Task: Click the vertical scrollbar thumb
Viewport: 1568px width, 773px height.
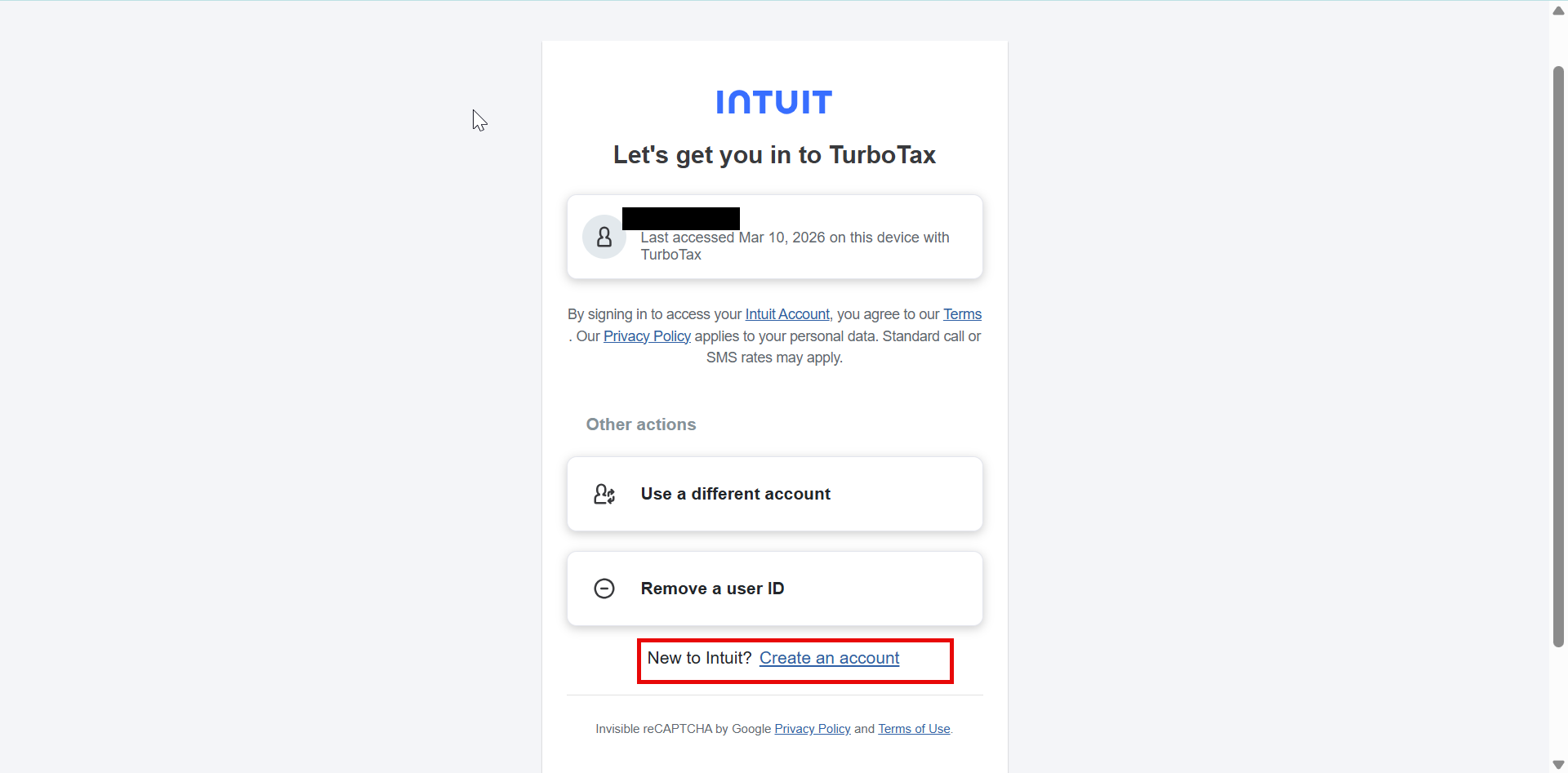Action: pyautogui.click(x=1558, y=359)
